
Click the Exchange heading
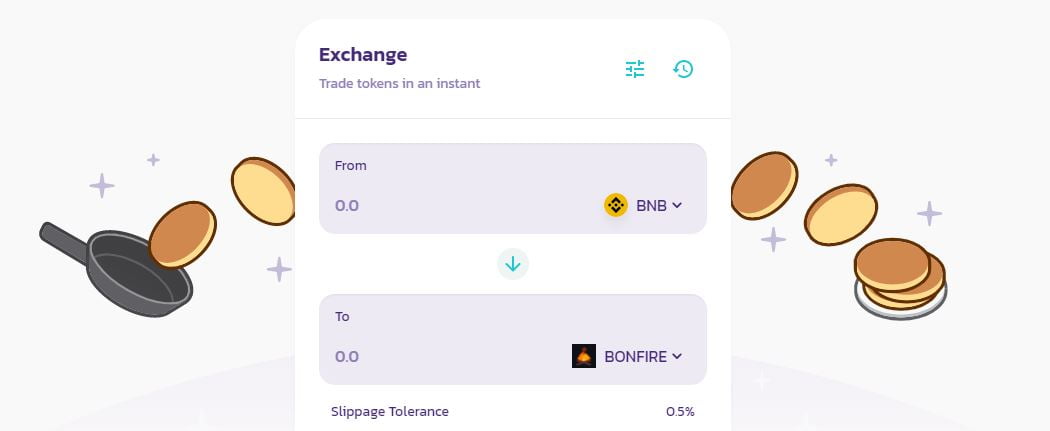[x=363, y=54]
